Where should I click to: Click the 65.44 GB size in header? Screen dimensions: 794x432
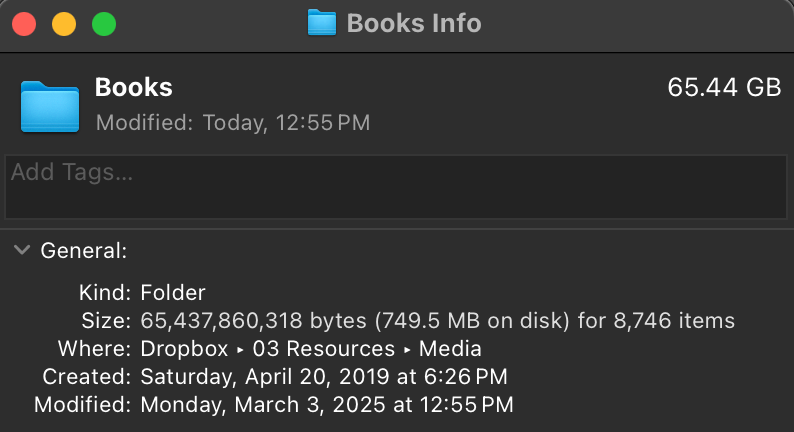coord(723,88)
